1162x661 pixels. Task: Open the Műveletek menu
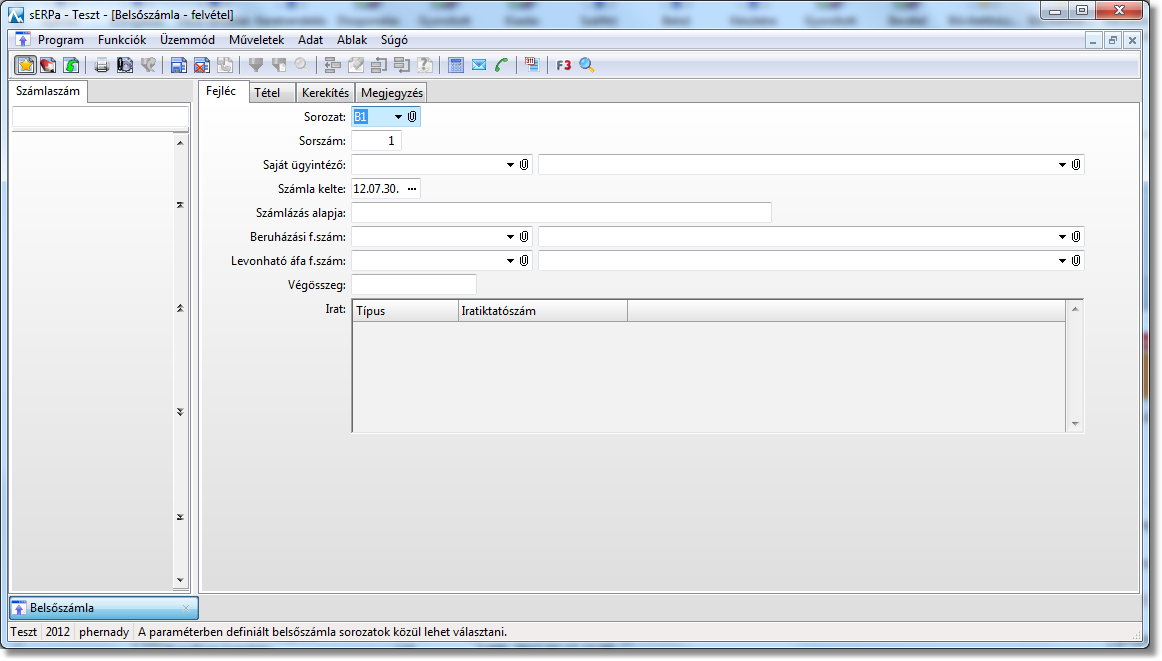(256, 40)
